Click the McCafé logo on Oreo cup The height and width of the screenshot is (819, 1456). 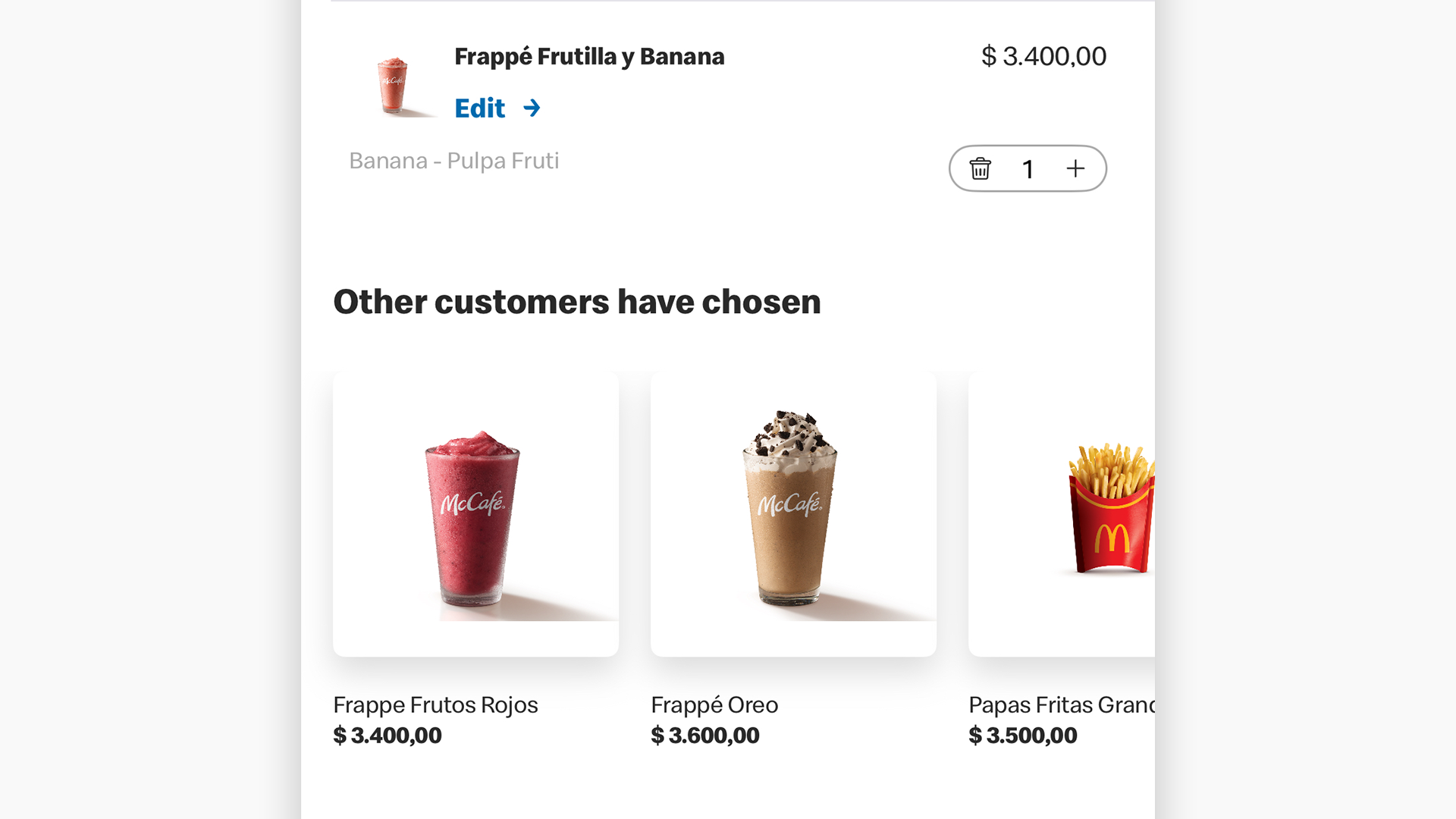(789, 504)
